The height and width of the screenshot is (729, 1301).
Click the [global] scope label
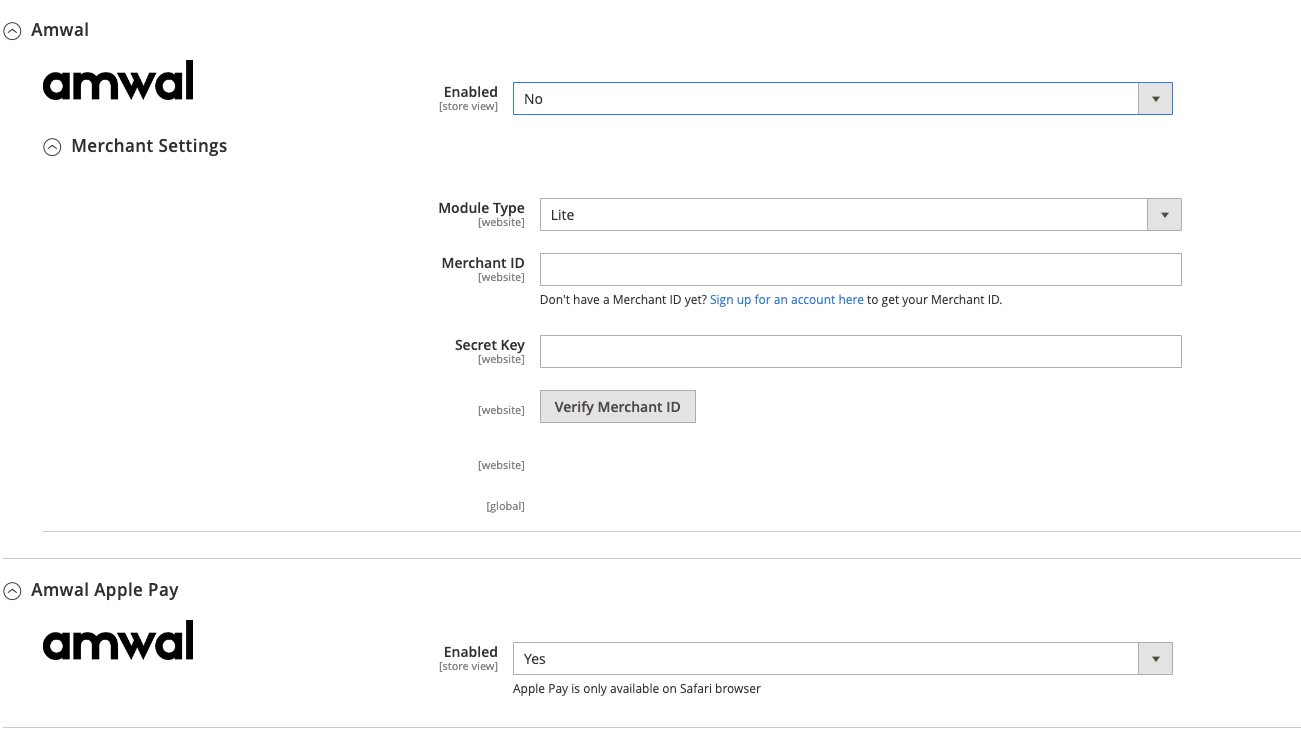[505, 506]
